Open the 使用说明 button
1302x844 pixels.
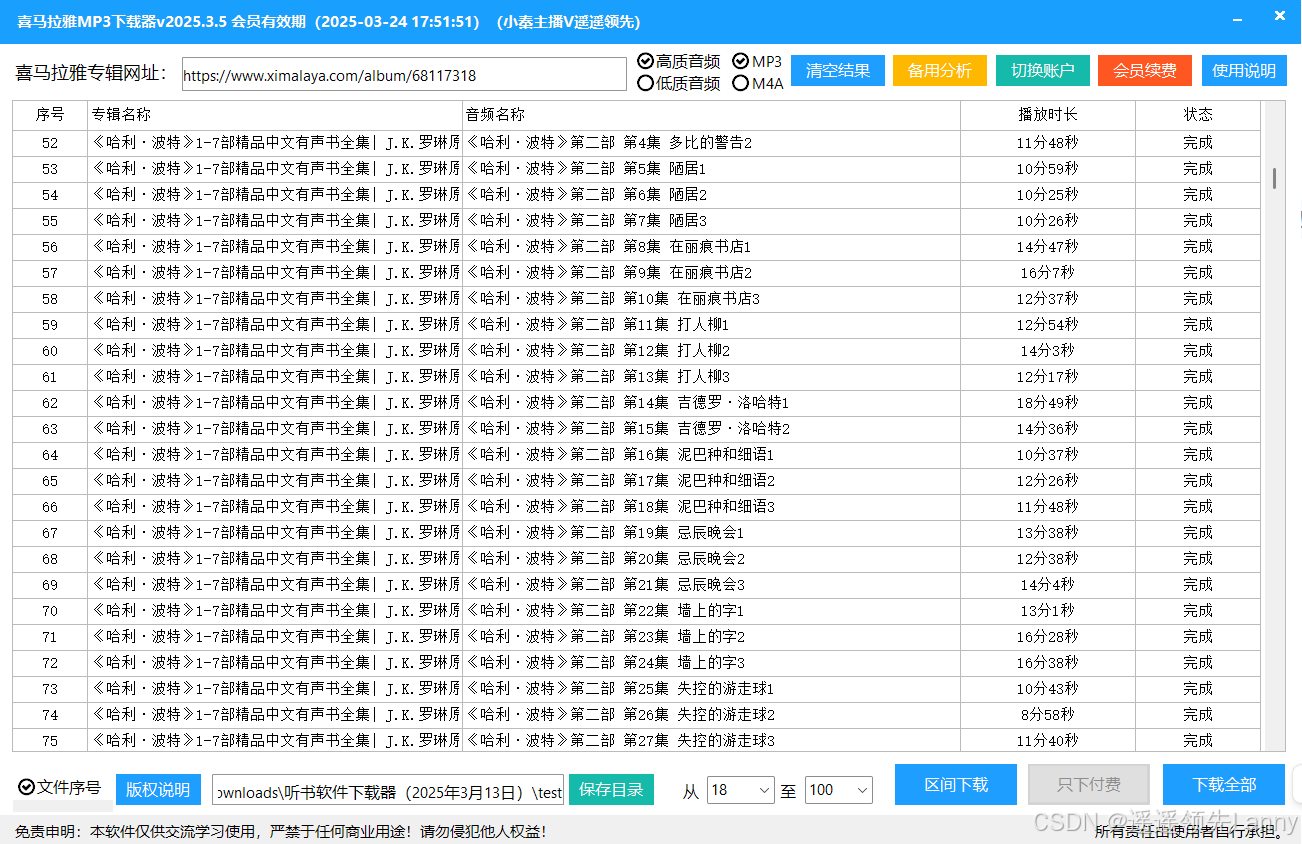point(1244,70)
